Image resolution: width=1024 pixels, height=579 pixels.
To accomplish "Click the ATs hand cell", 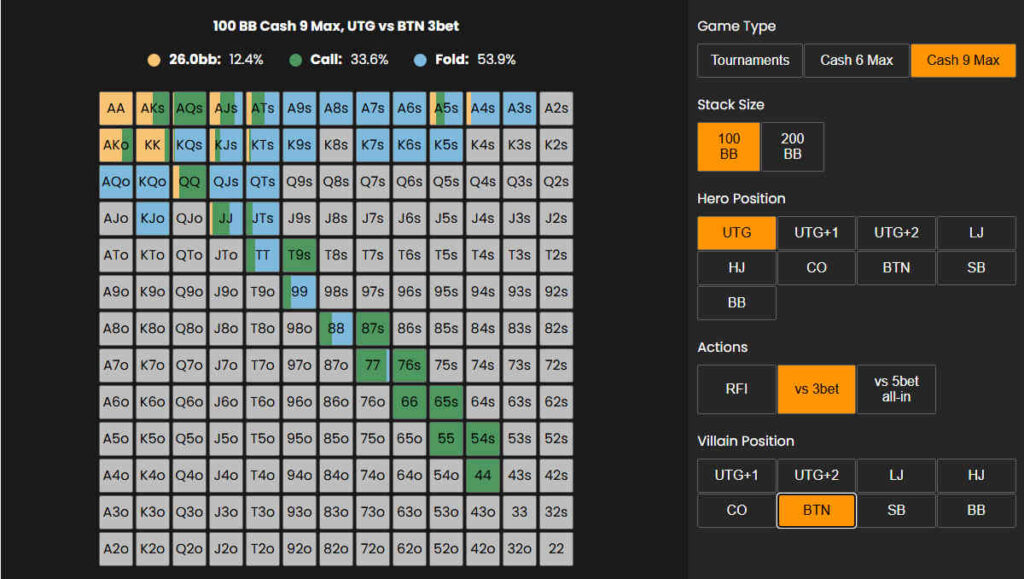I will click(263, 108).
